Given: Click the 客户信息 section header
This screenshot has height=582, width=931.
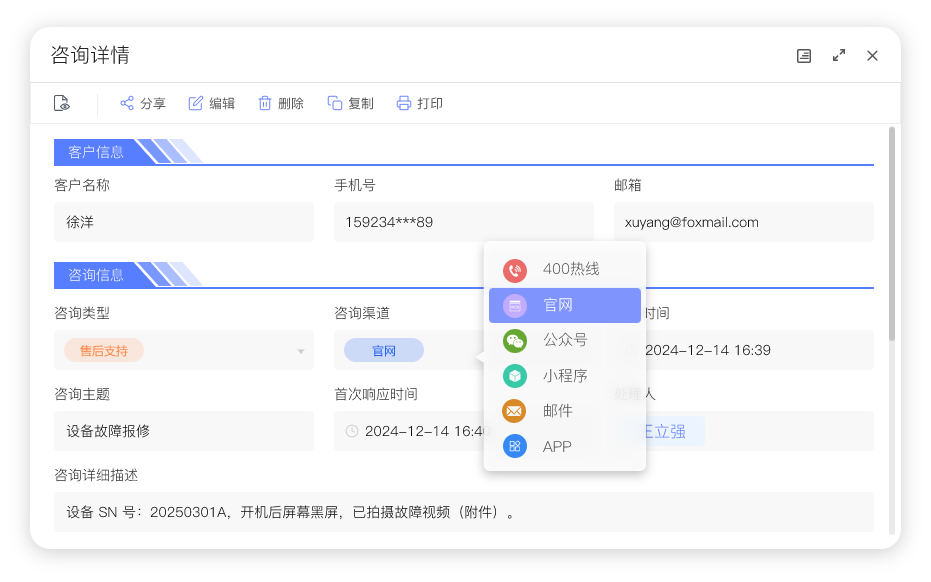Looking at the screenshot, I should [x=96, y=152].
